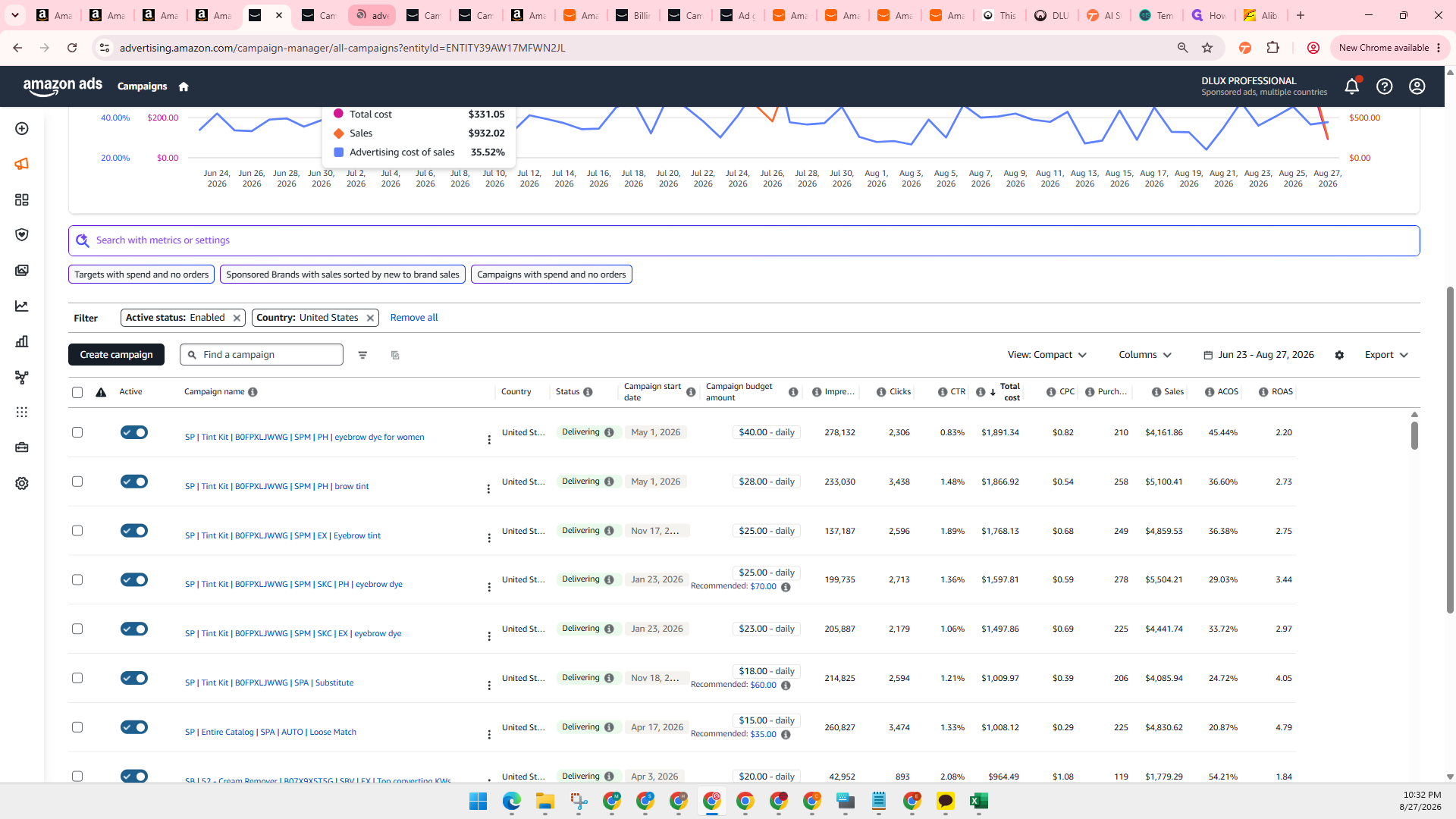Go to home via the house icon

[184, 86]
